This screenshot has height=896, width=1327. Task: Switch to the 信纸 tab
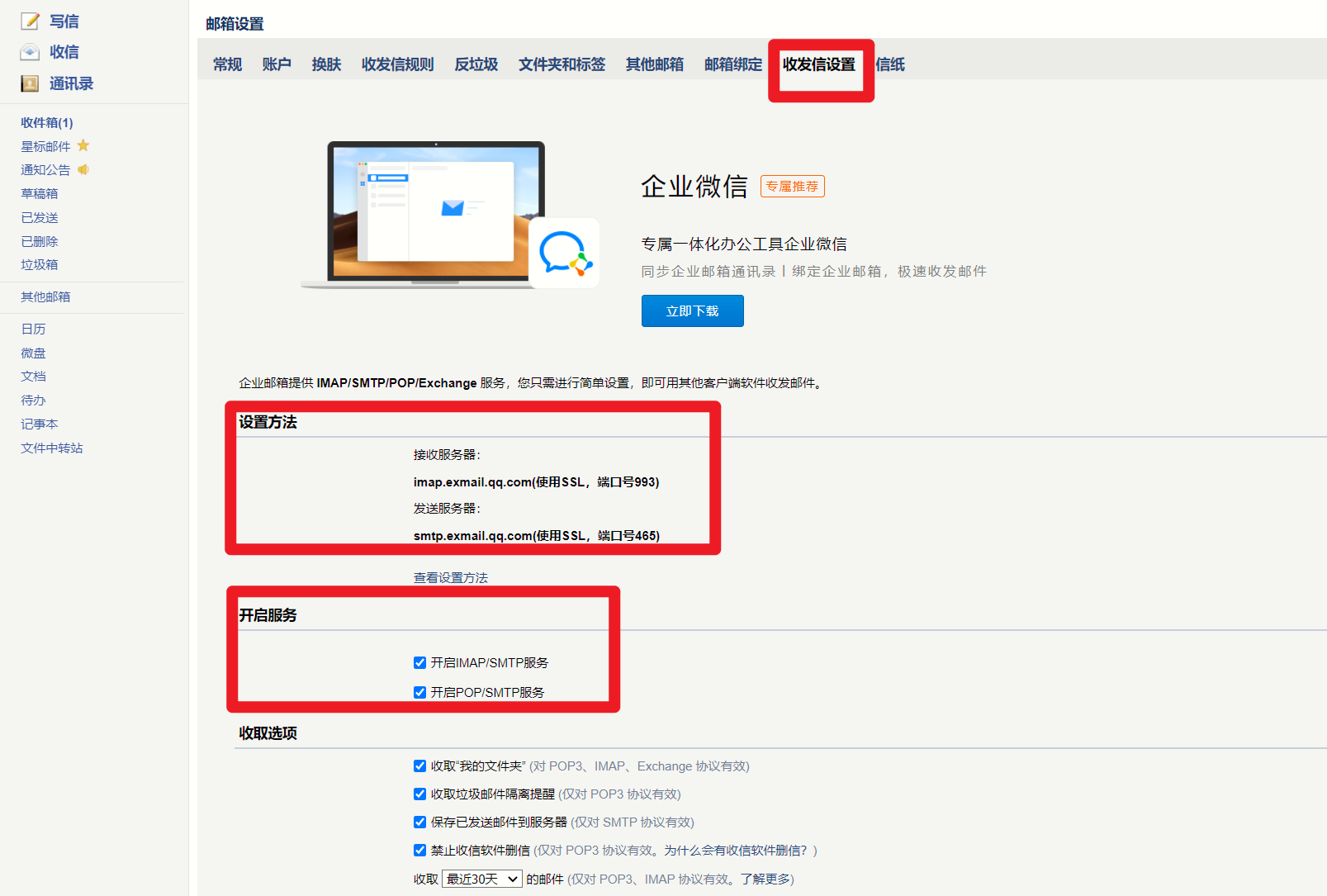(890, 64)
